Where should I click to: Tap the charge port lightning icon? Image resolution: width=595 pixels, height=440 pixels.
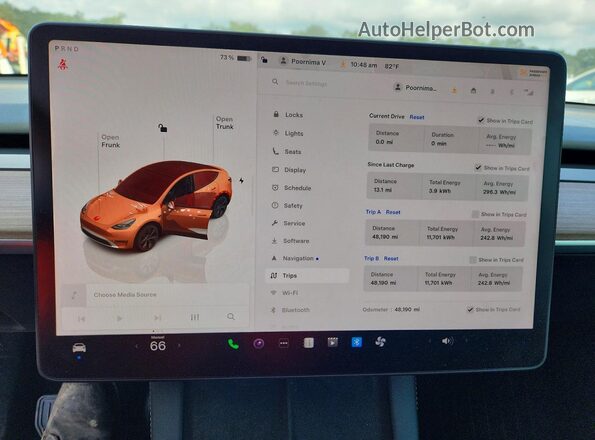(241, 181)
